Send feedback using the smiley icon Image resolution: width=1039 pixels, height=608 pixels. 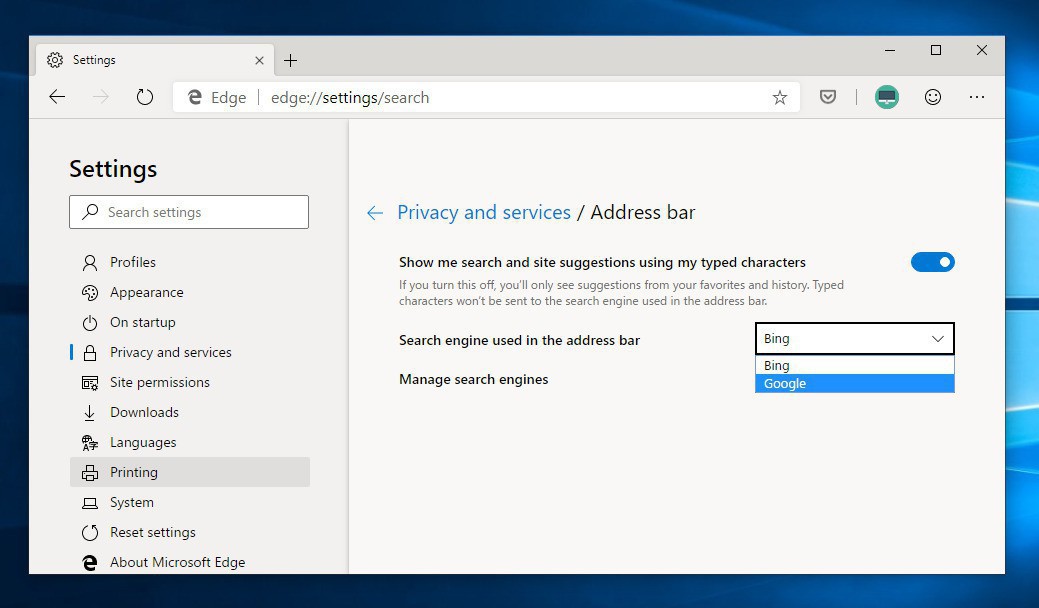tap(933, 97)
